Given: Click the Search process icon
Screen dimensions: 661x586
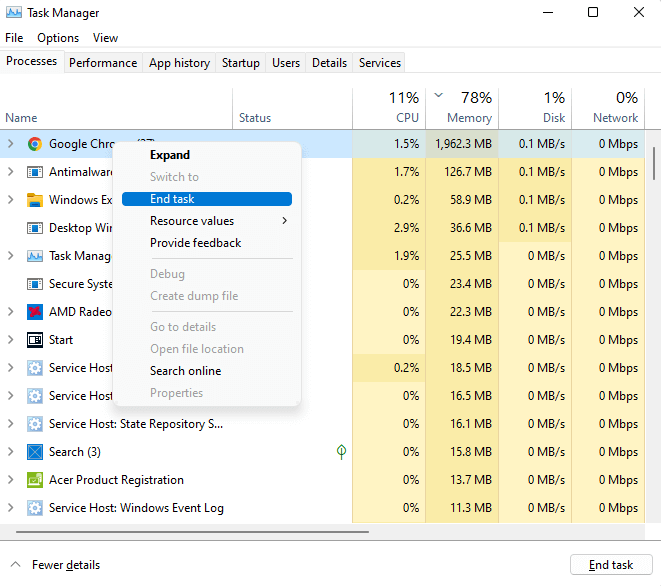Looking at the screenshot, I should pos(35,452).
